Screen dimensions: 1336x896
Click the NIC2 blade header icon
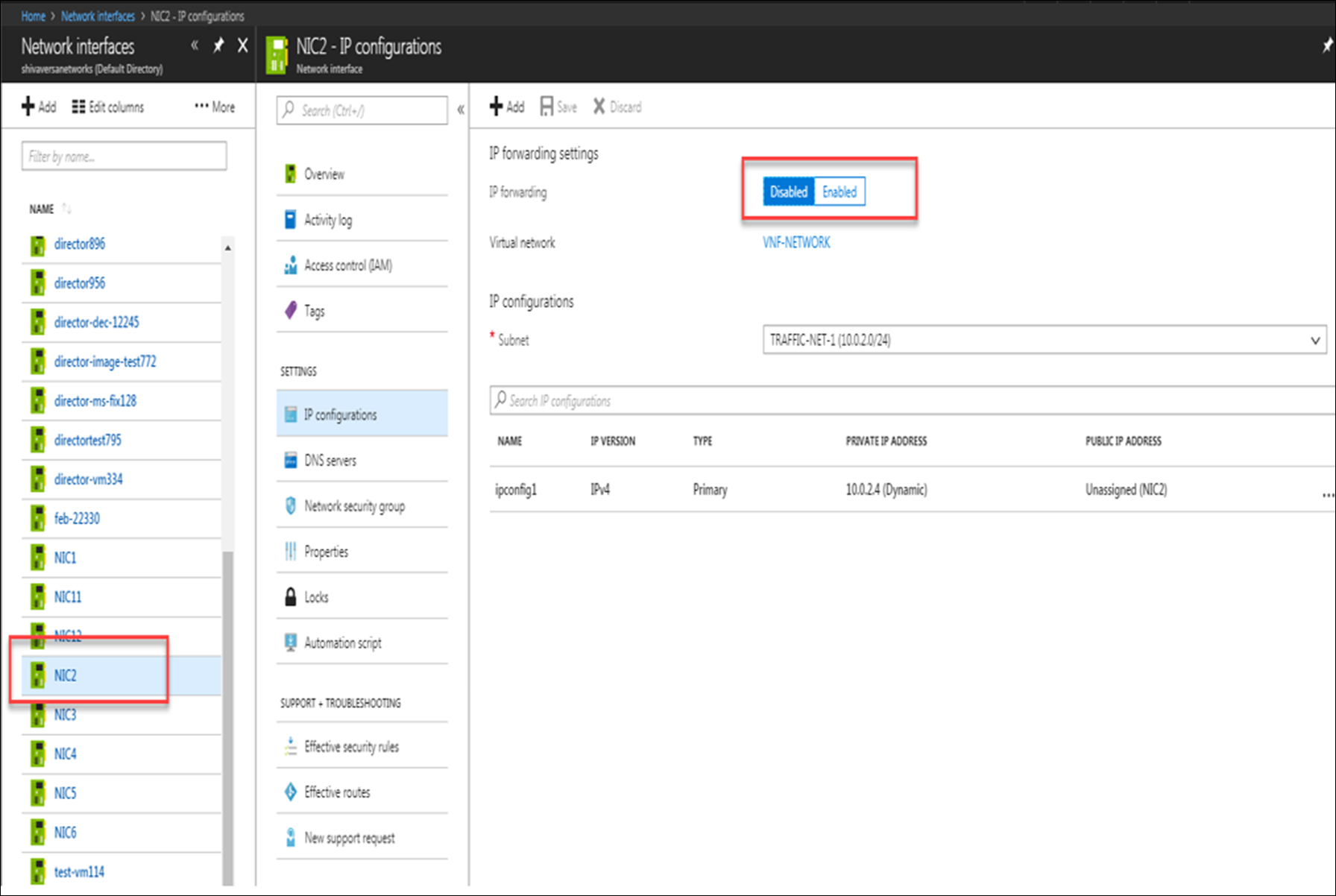pyautogui.click(x=277, y=55)
